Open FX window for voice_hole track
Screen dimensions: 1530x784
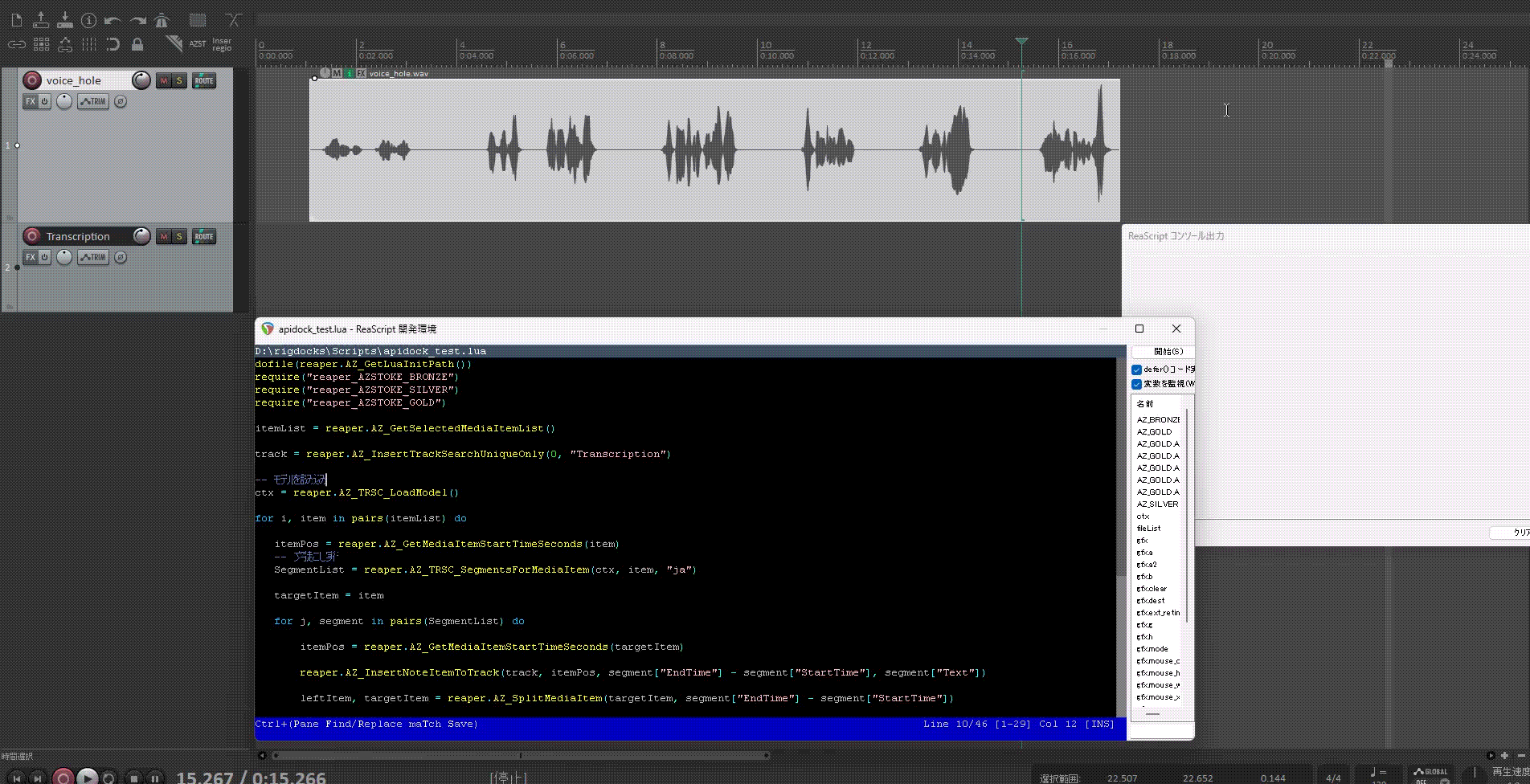pos(30,101)
